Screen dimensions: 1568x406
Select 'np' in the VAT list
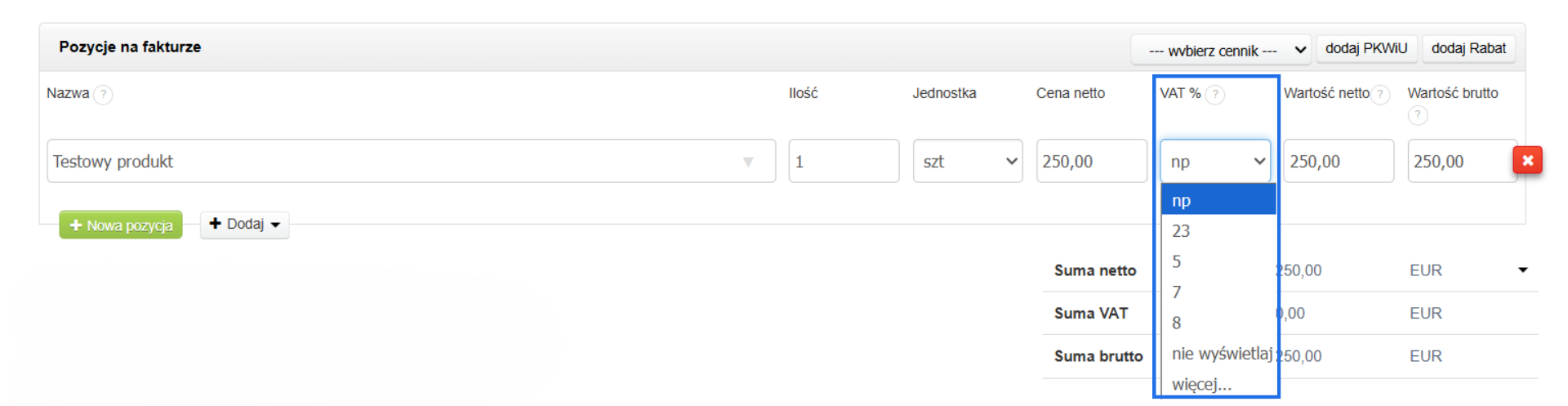[1218, 200]
